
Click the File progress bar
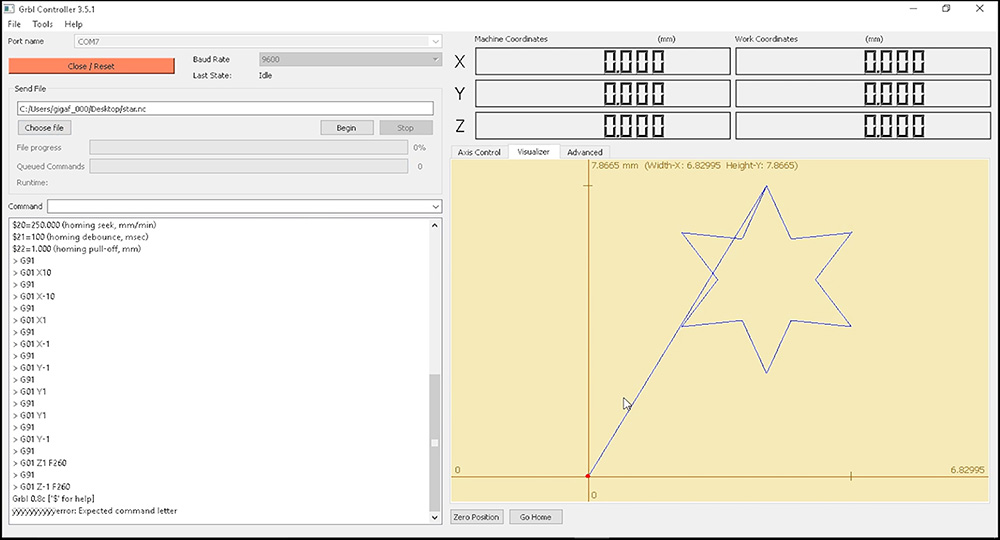(249, 147)
